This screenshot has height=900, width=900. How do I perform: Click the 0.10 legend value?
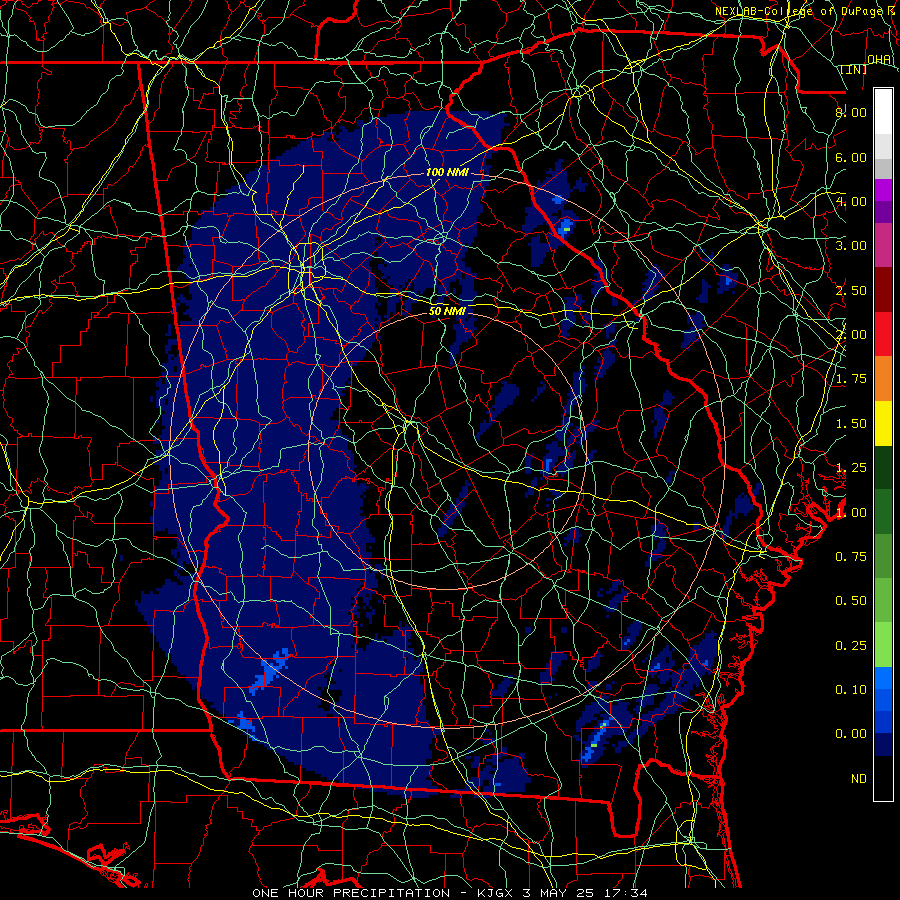click(851, 690)
